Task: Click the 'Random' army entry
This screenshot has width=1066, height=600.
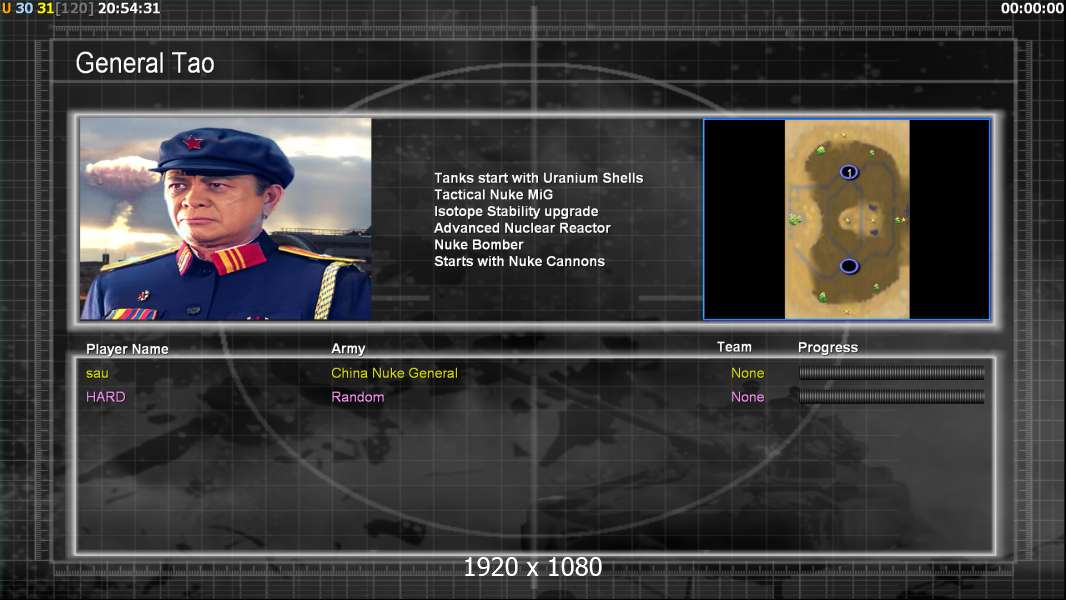Action: (358, 397)
